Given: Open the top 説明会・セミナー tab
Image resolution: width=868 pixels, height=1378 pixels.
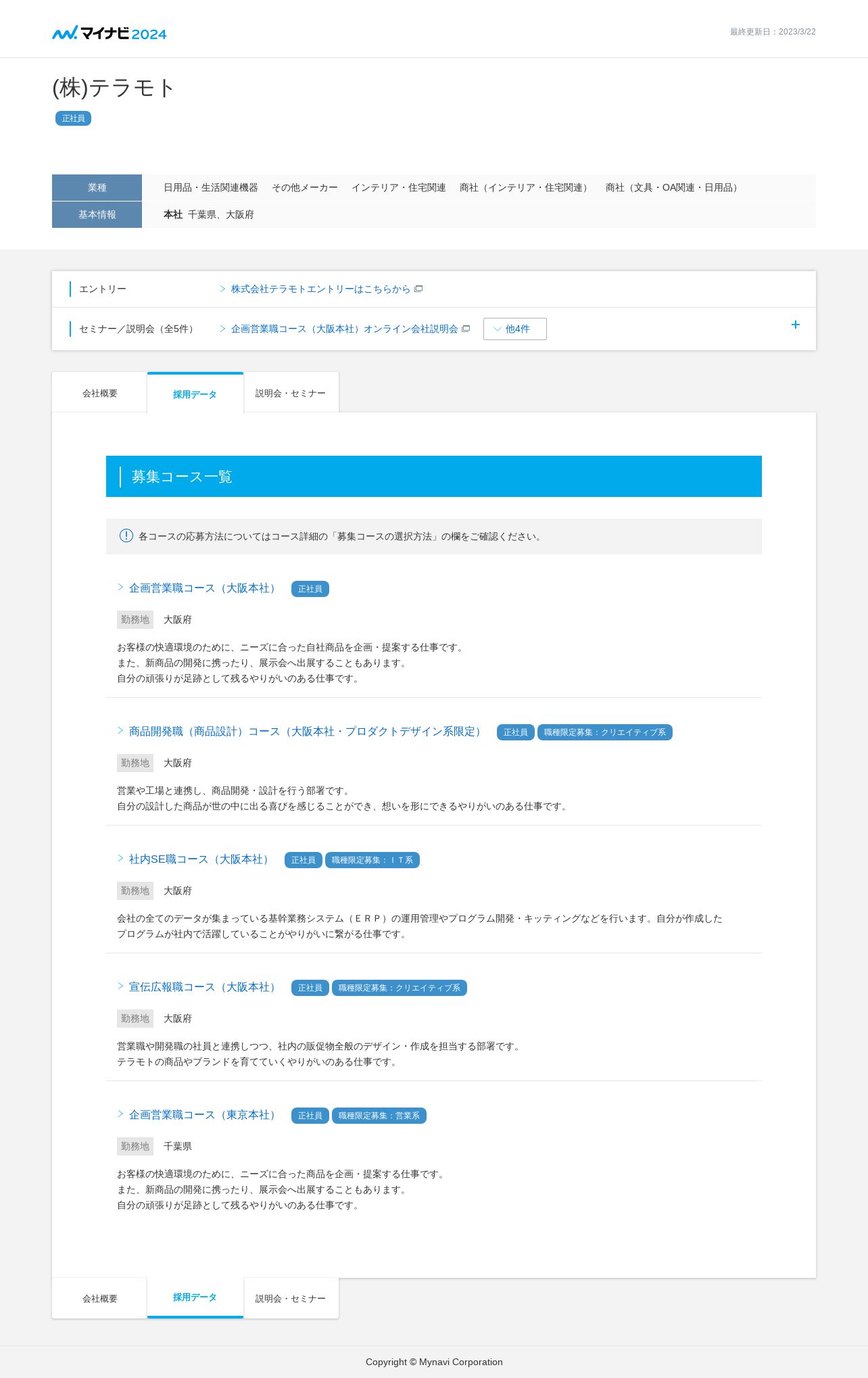Looking at the screenshot, I should 291,393.
